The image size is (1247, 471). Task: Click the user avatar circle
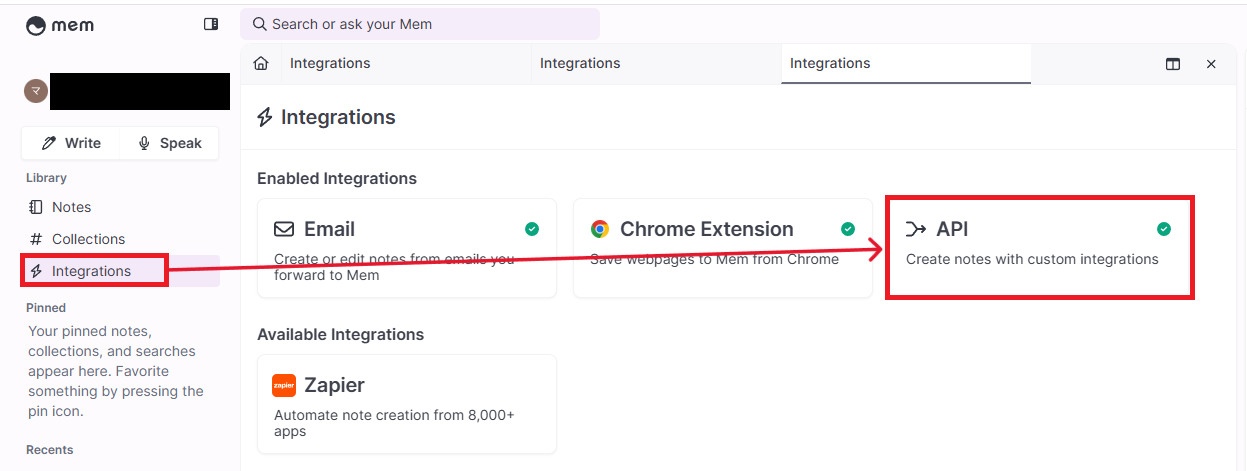click(36, 91)
